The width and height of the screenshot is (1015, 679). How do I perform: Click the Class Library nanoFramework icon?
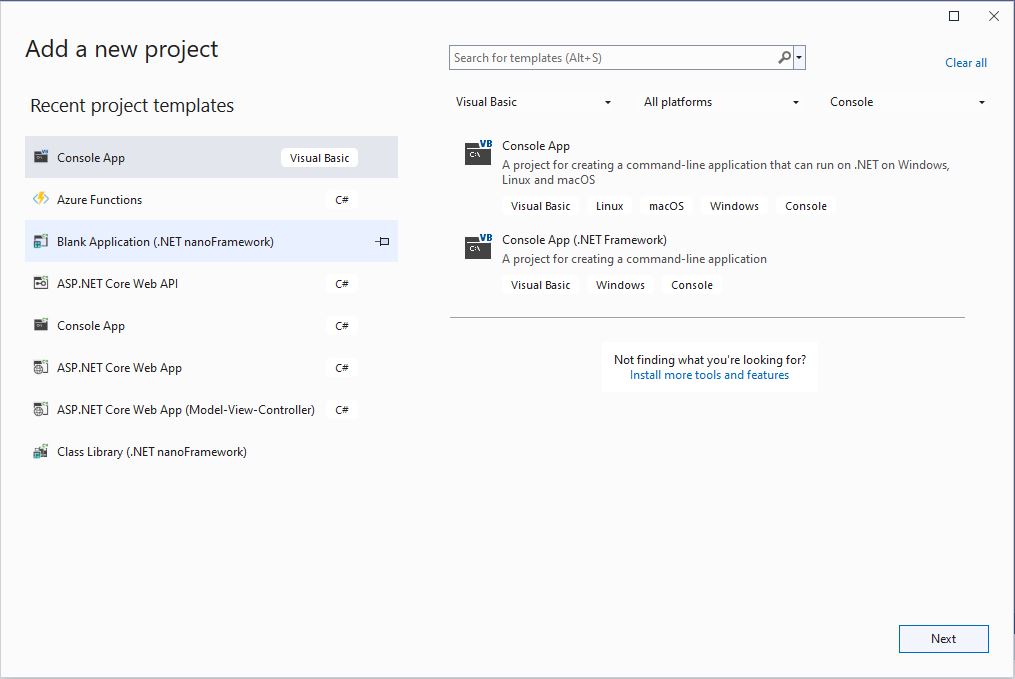coord(41,452)
